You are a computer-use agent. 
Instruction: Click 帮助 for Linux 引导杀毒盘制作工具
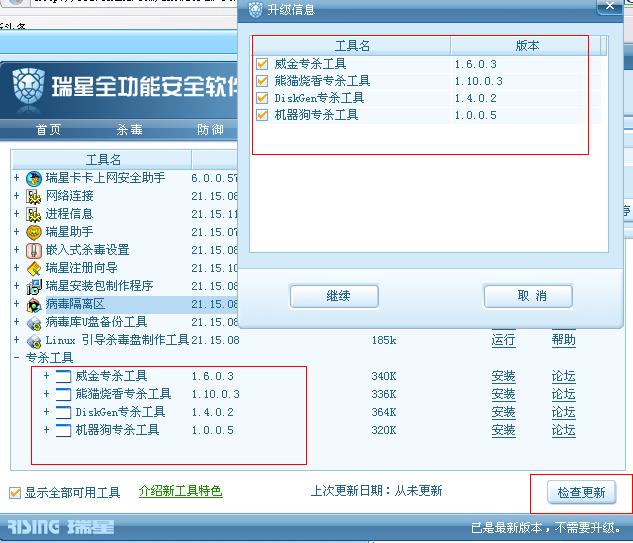point(564,340)
